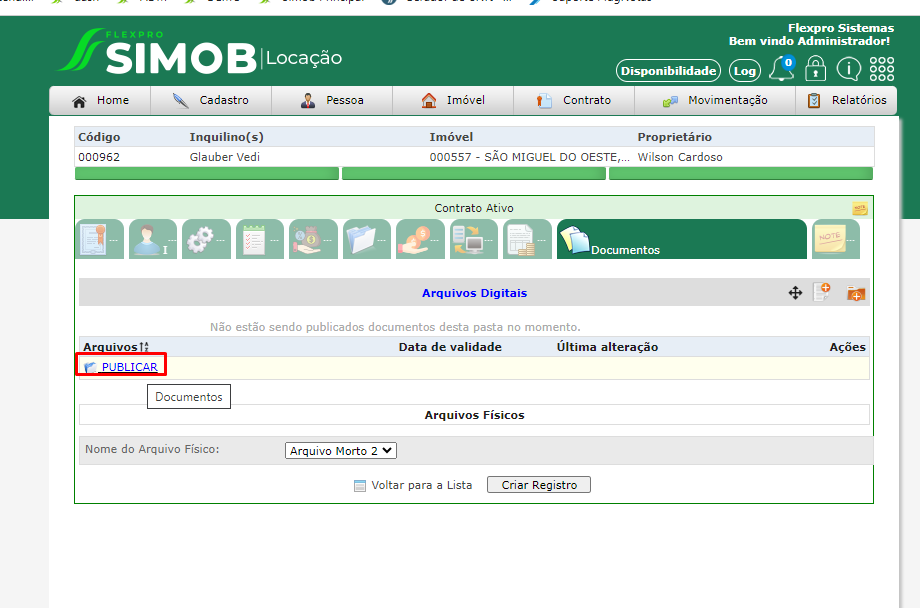Open the gears settings tab icon

coord(206,239)
